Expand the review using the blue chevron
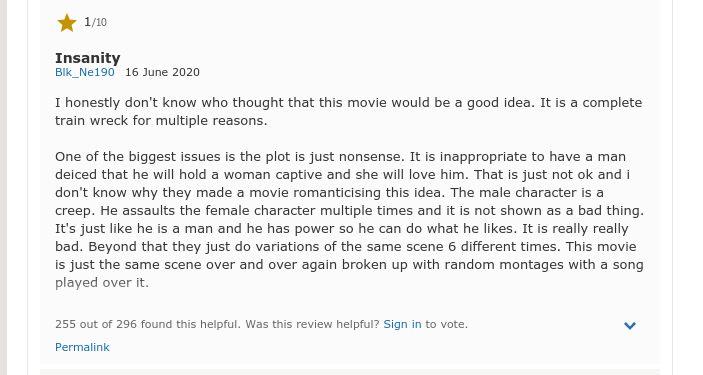The height and width of the screenshot is (375, 703). [x=629, y=326]
